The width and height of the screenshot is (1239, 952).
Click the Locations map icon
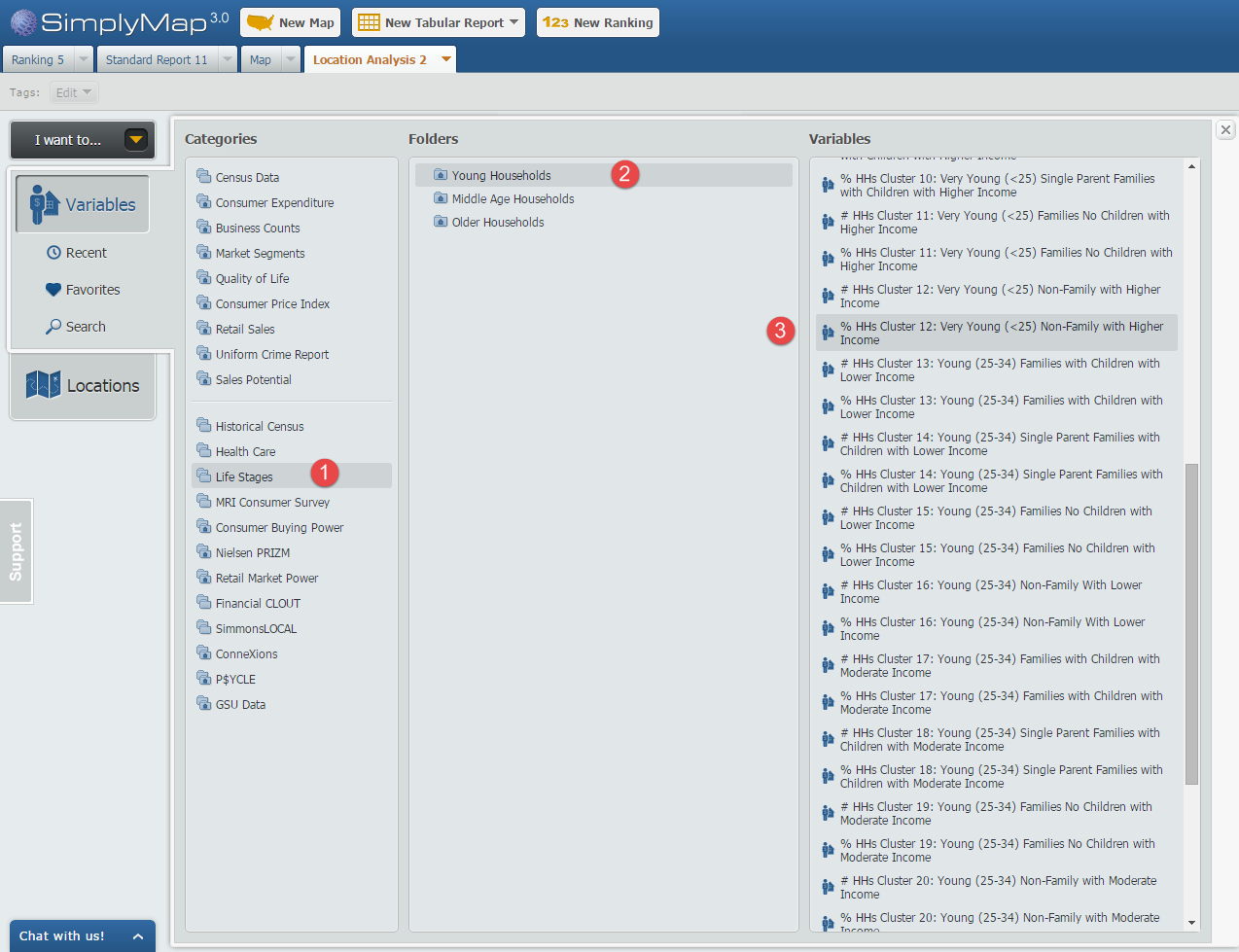[x=43, y=385]
